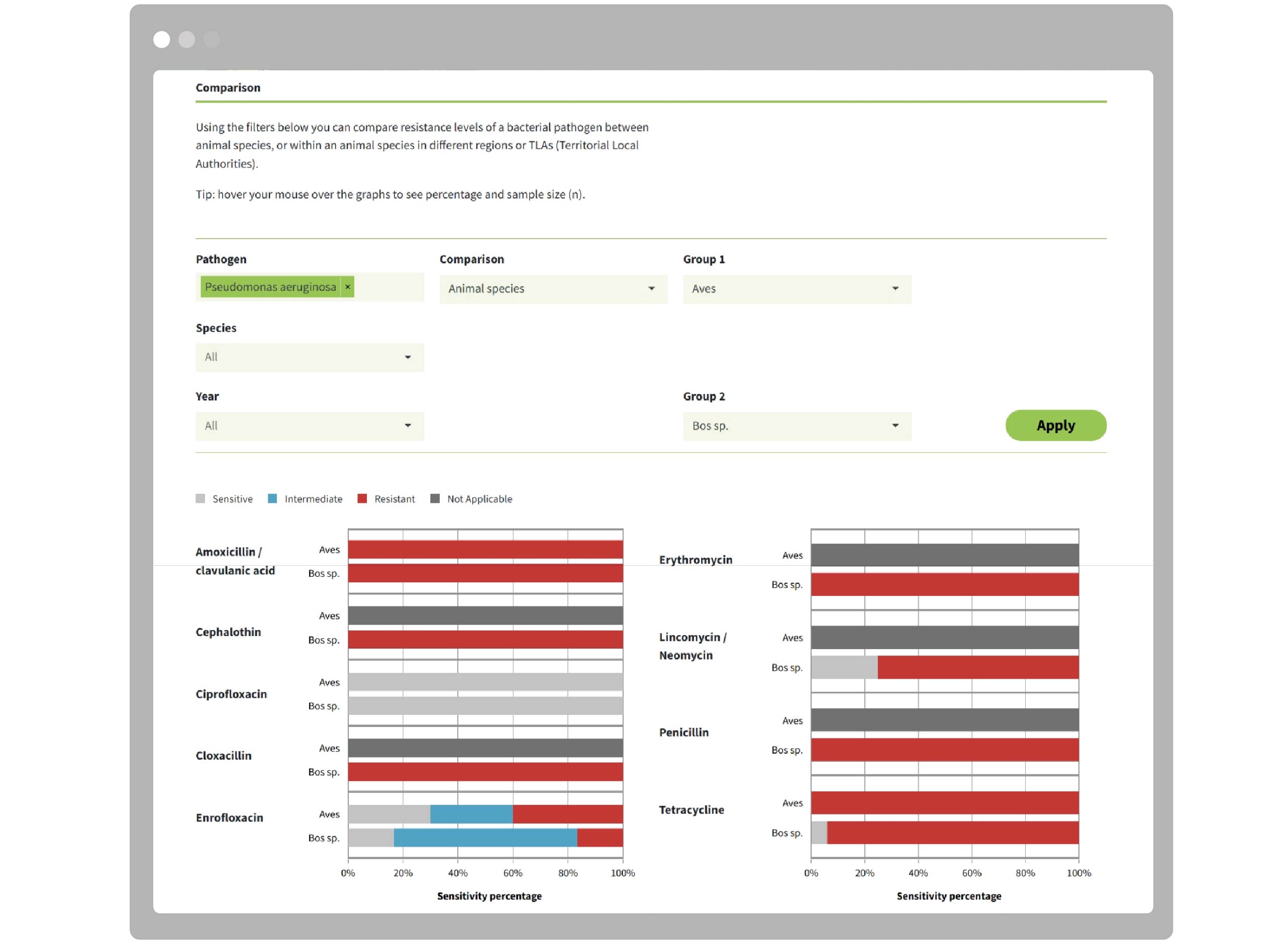The height and width of the screenshot is (945, 1288).
Task: Click the Tetracycline Bos sp. small grey segment
Action: tap(819, 833)
